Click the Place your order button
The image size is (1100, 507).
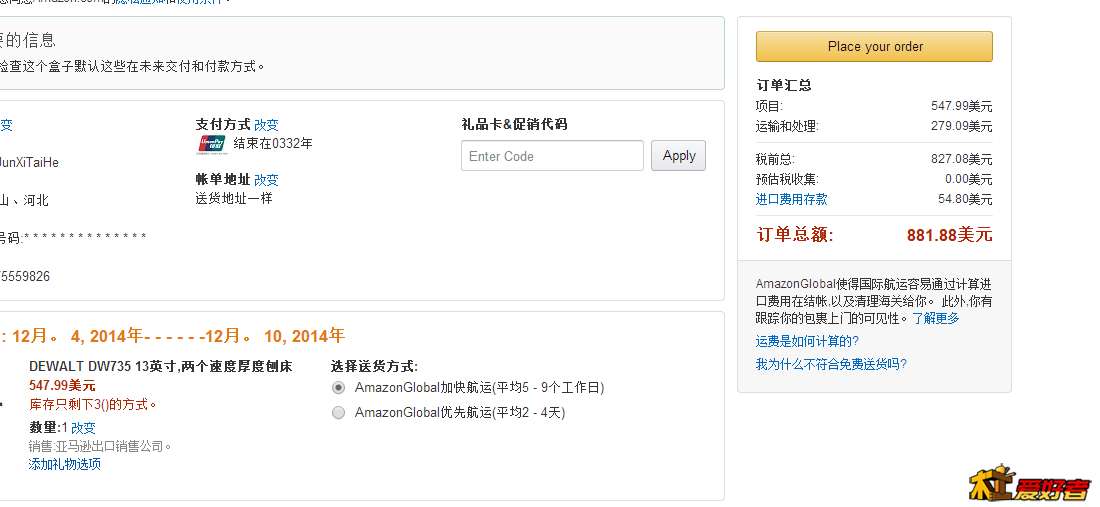[x=874, y=47]
